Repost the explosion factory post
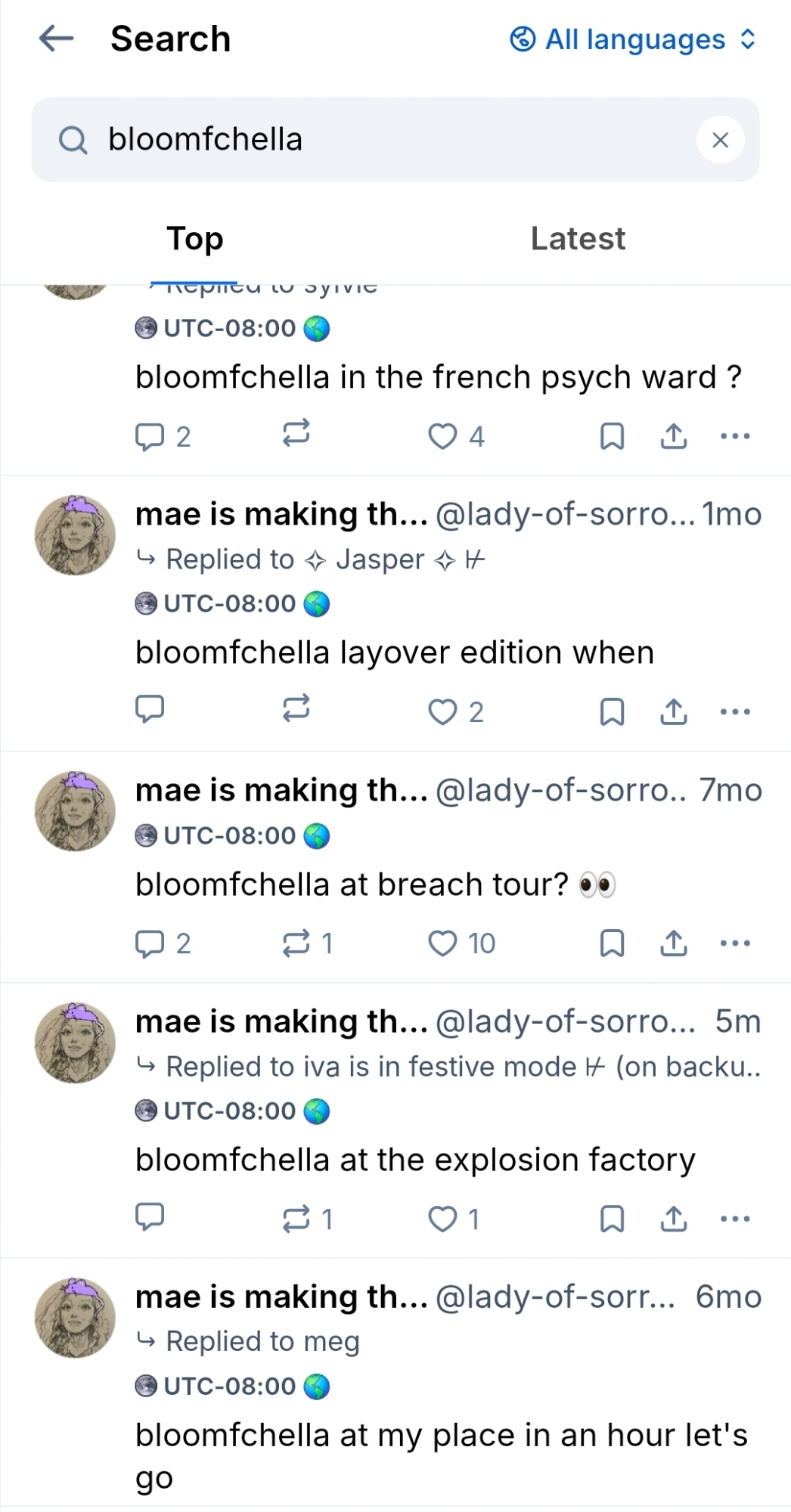 pos(296,1219)
